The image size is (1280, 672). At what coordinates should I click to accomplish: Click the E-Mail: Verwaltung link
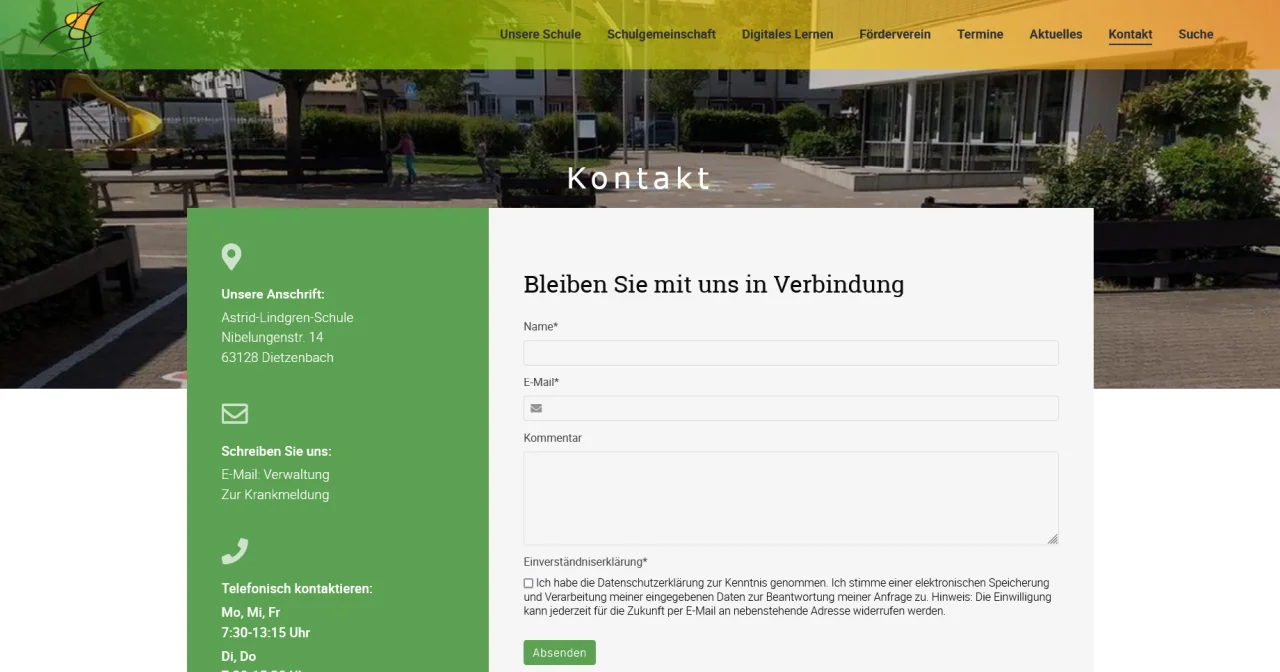(275, 474)
